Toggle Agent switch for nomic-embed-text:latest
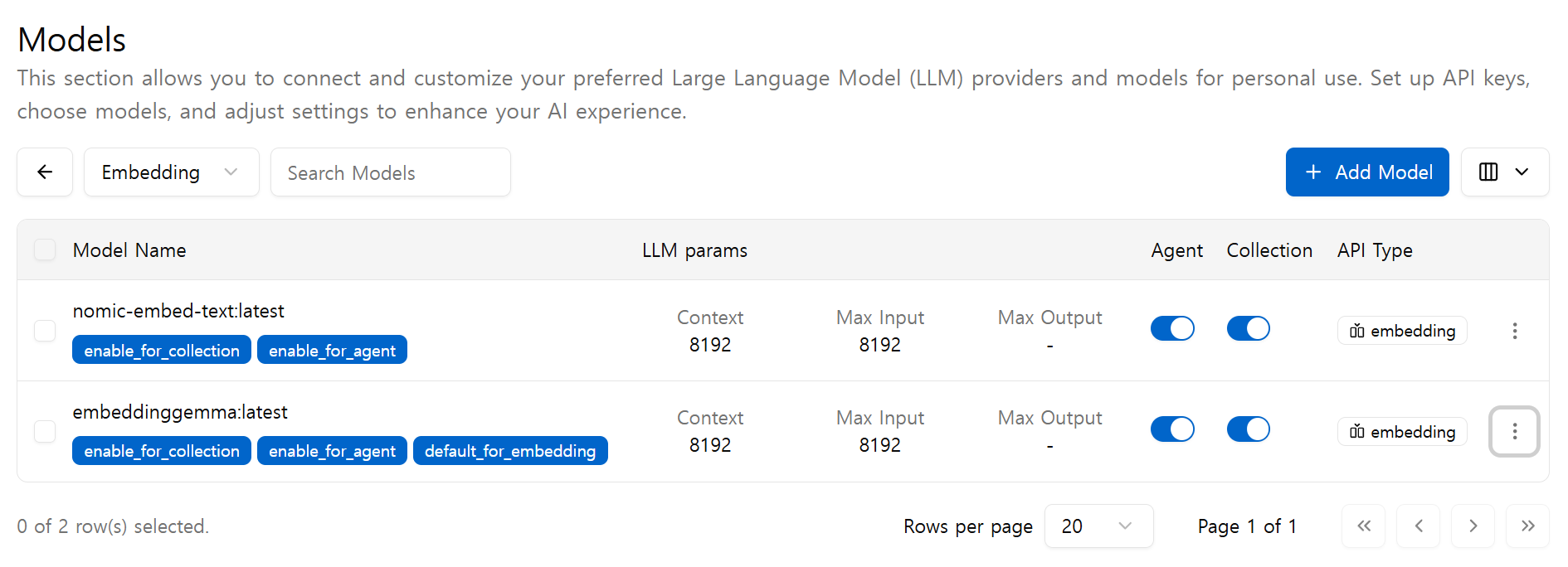The image size is (1568, 567). (1172, 329)
